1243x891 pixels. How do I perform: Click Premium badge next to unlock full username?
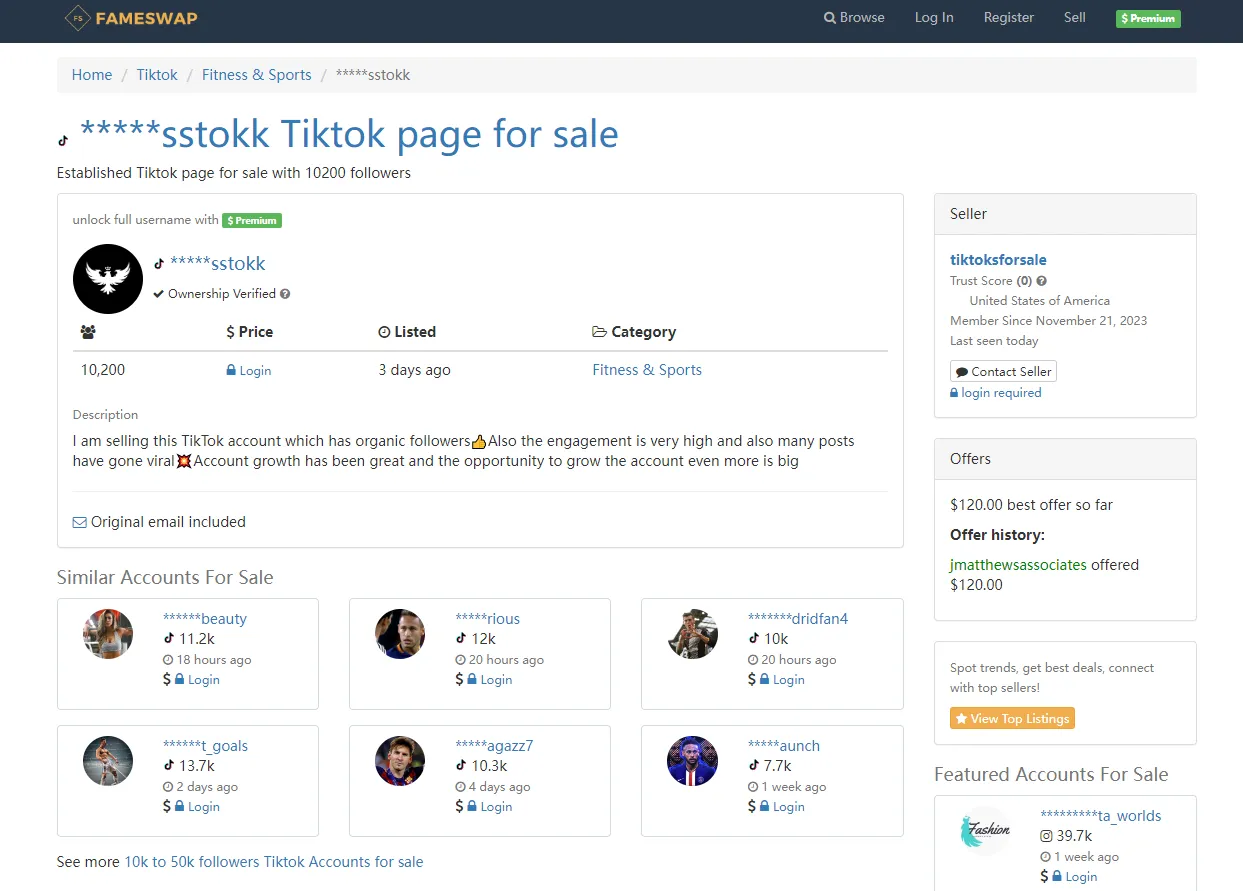(x=252, y=220)
